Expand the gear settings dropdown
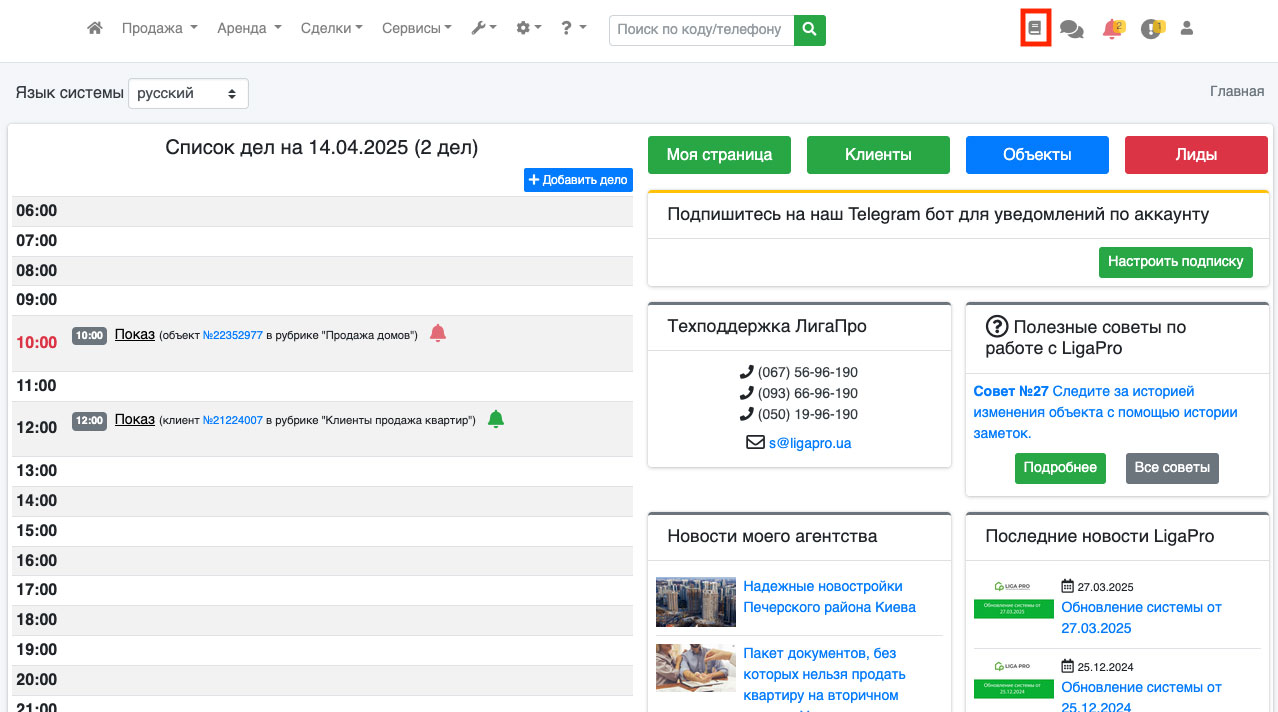This screenshot has width=1278, height=712. point(528,29)
